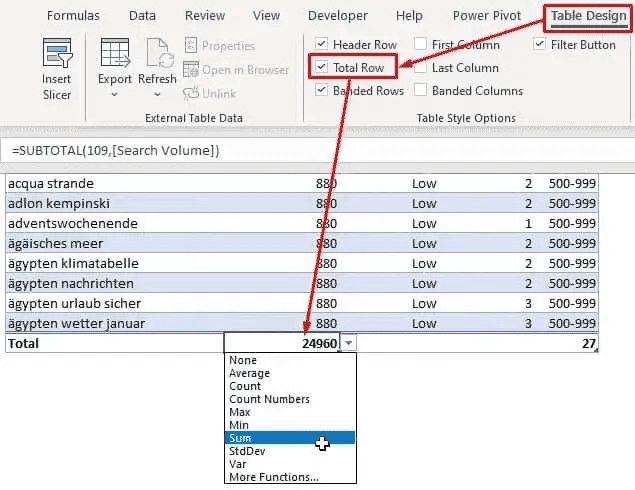The height and width of the screenshot is (490, 635).
Task: Select the acqua strande cell
Action: 115,183
